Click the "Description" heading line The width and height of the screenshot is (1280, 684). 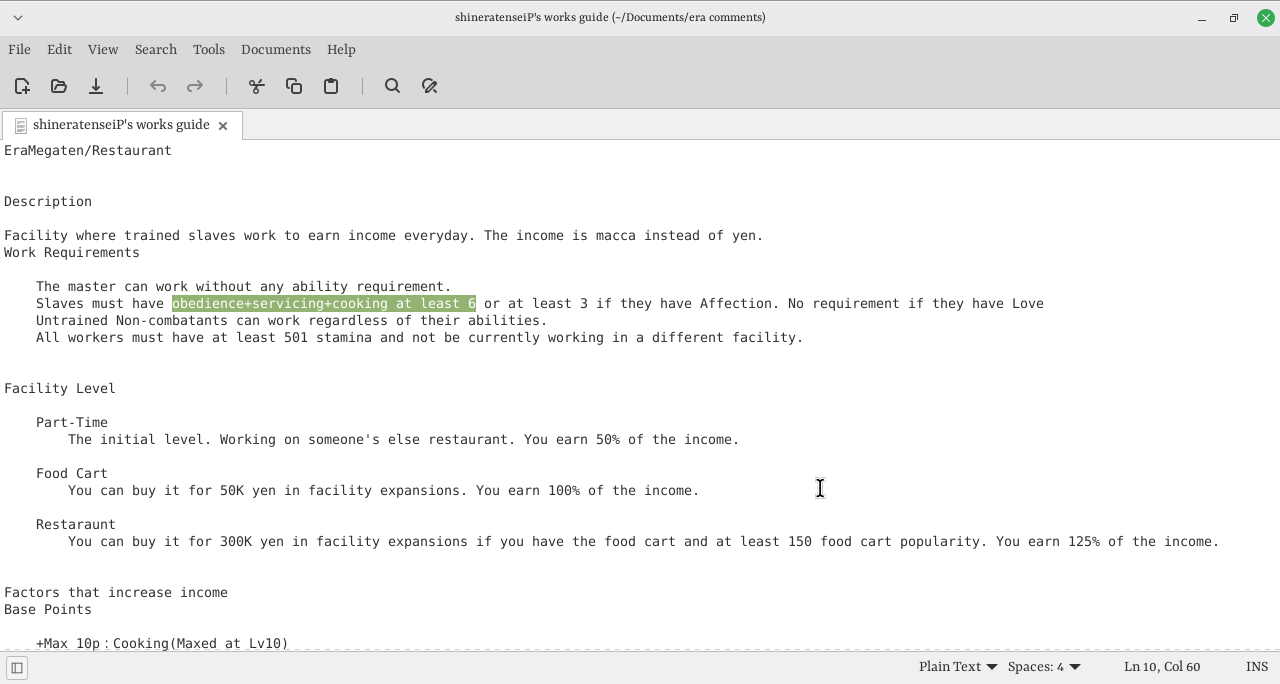point(48,201)
